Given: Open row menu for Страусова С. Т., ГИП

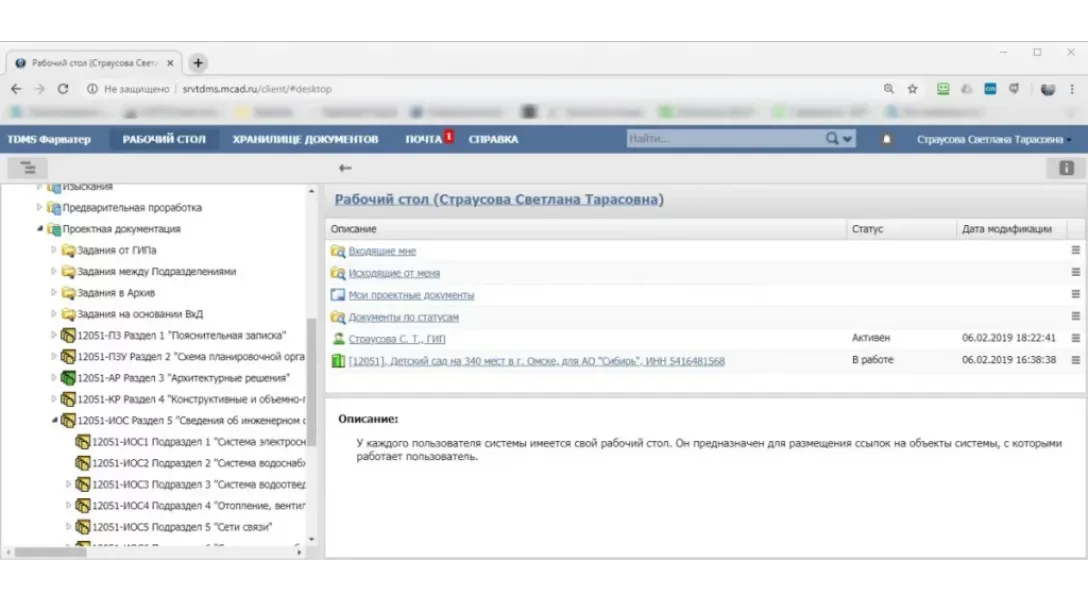Looking at the screenshot, I should coord(1076,339).
